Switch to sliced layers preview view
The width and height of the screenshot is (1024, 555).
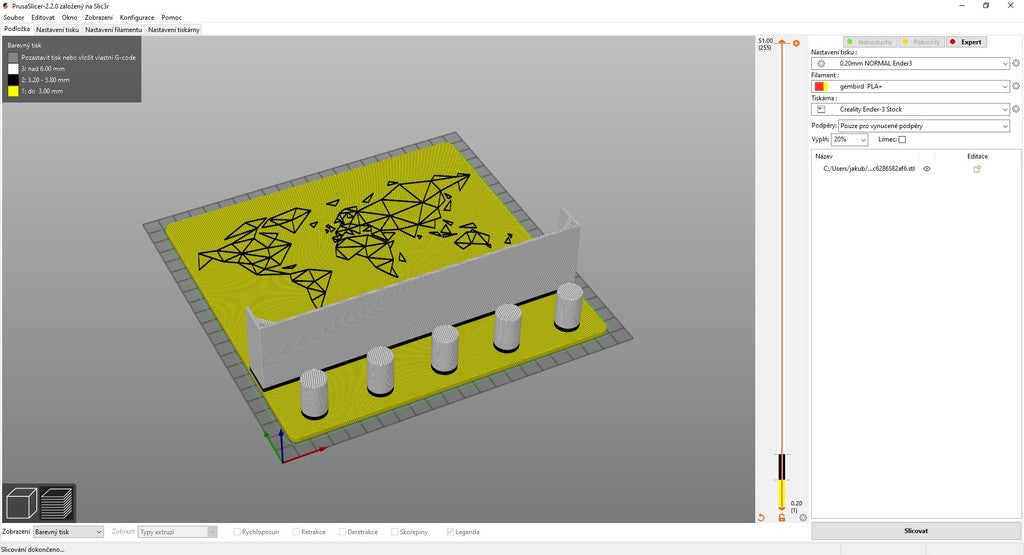point(57,503)
